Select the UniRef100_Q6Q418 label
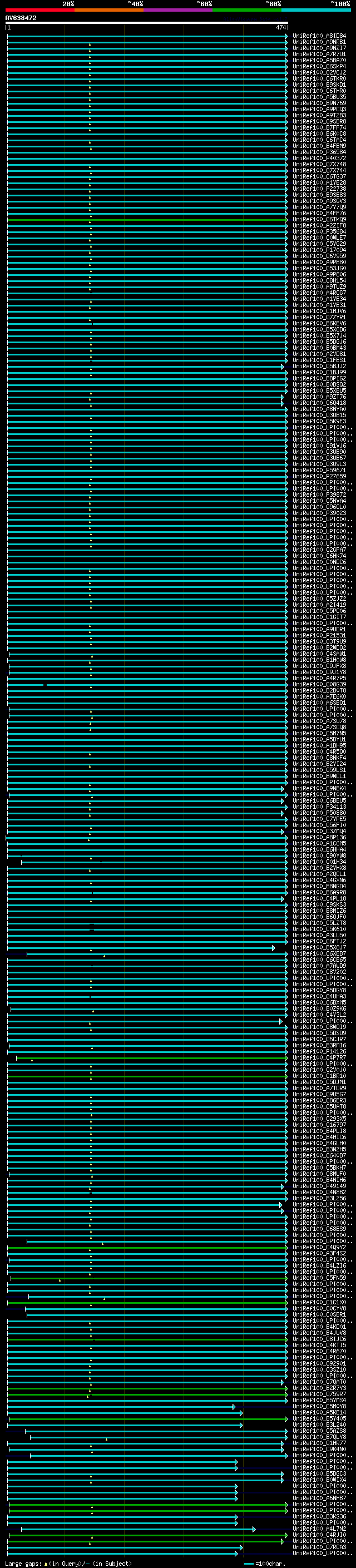 point(319,403)
